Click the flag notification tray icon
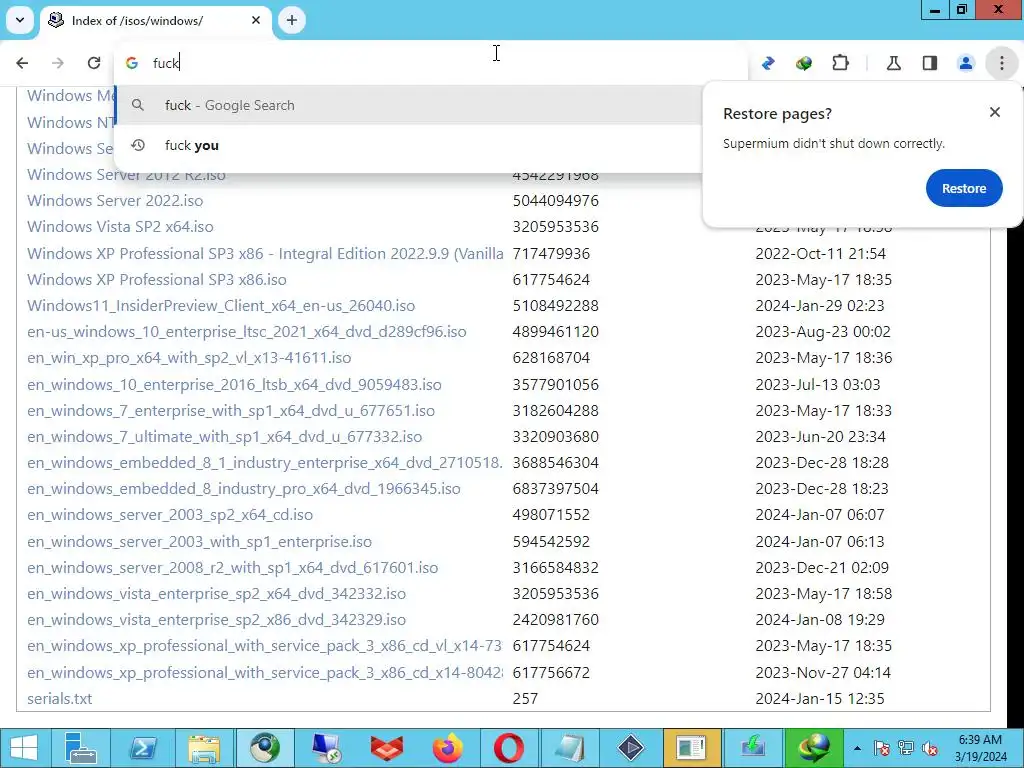The image size is (1024, 768). (x=882, y=748)
